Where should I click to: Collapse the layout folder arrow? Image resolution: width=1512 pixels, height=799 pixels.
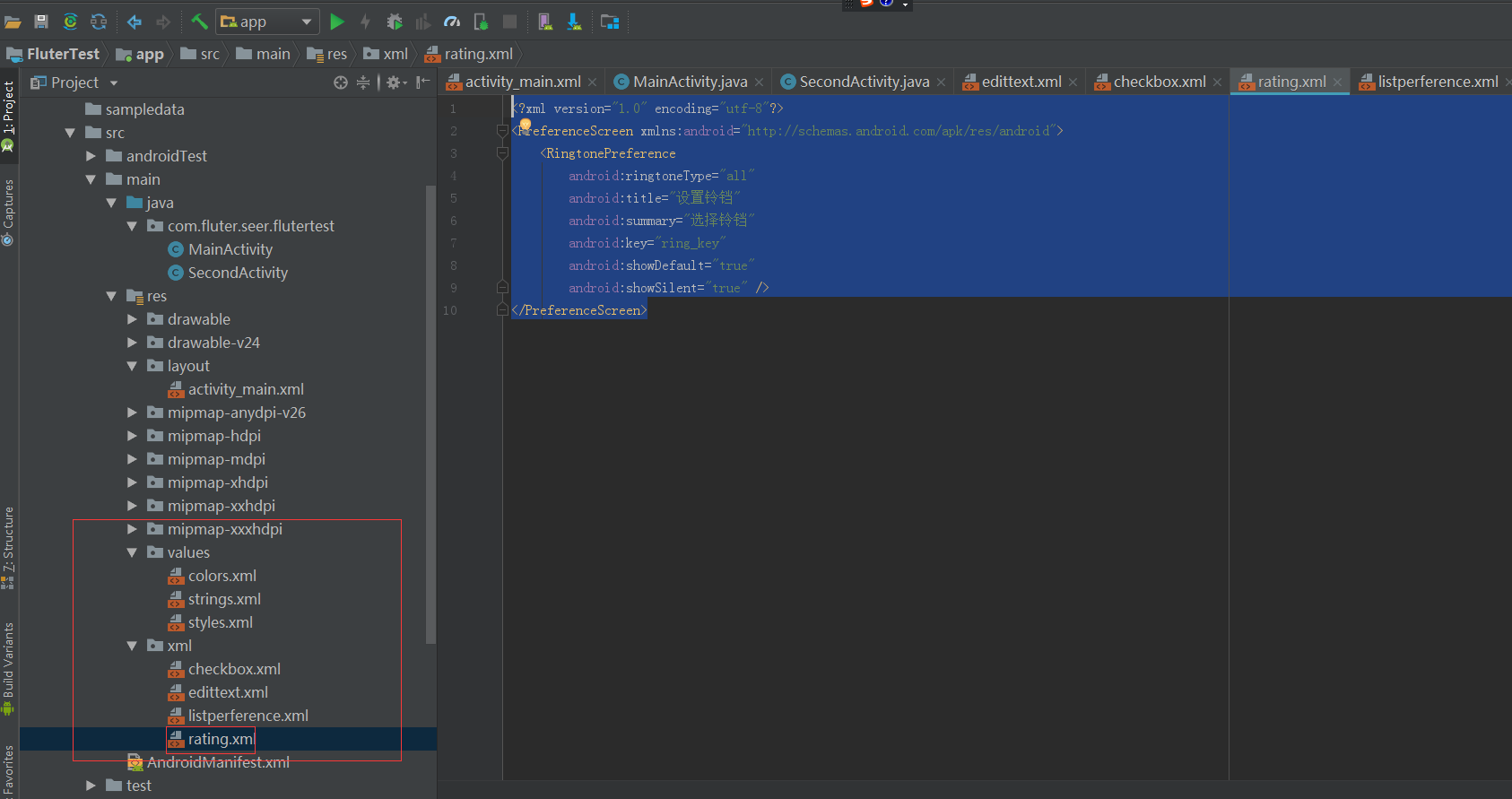pyautogui.click(x=132, y=366)
